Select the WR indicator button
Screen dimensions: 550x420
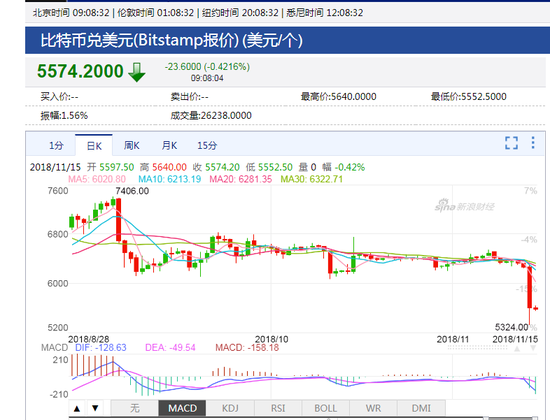[373, 408]
